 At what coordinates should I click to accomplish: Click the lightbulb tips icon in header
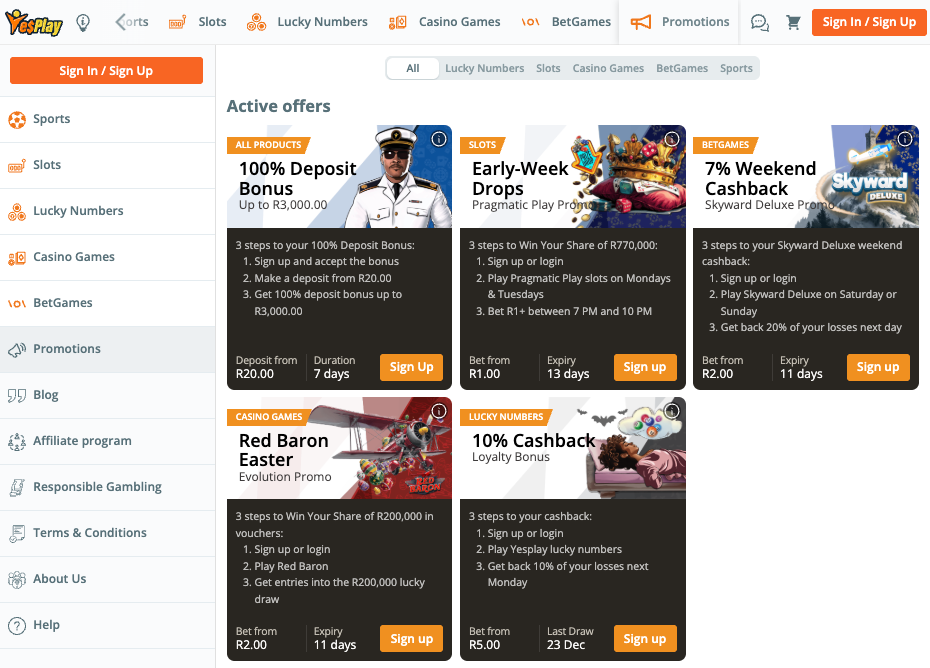(83, 22)
